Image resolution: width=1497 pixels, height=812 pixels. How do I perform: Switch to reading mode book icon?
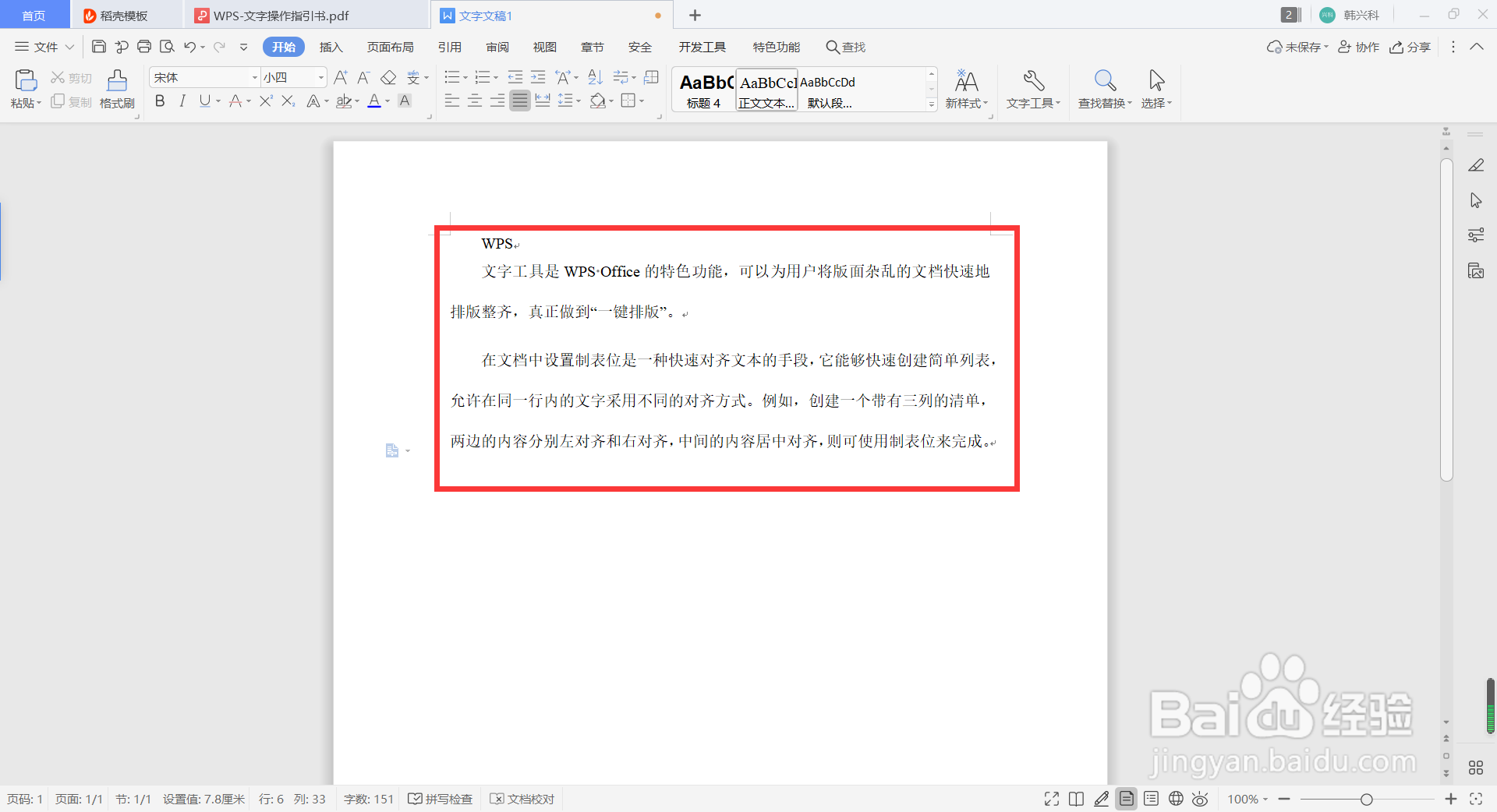tap(1076, 799)
